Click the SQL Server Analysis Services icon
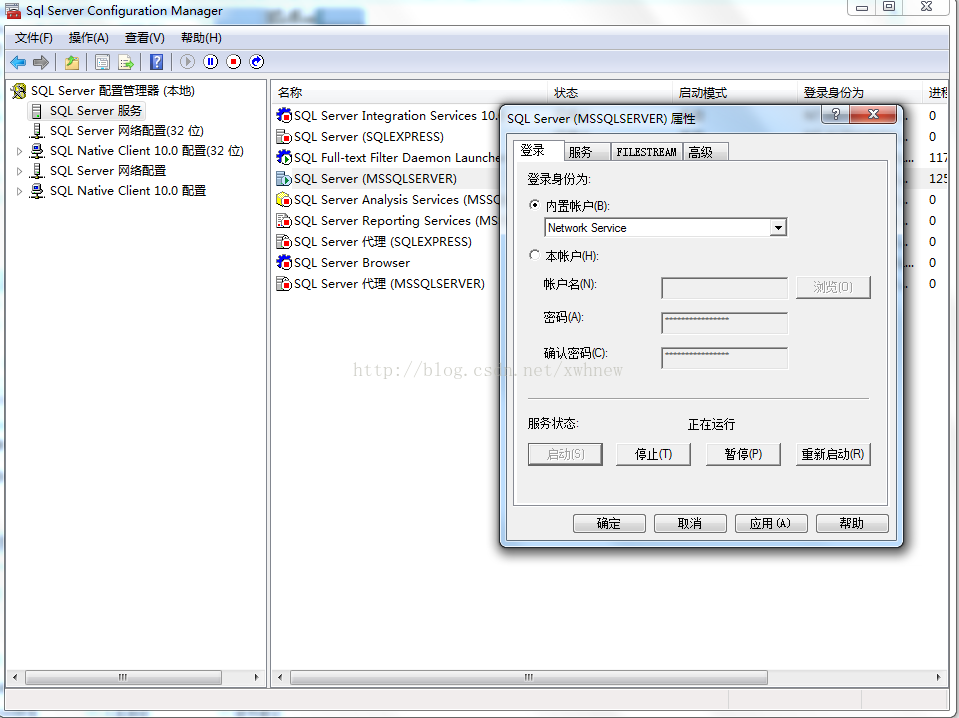The height and width of the screenshot is (718, 959). [284, 199]
